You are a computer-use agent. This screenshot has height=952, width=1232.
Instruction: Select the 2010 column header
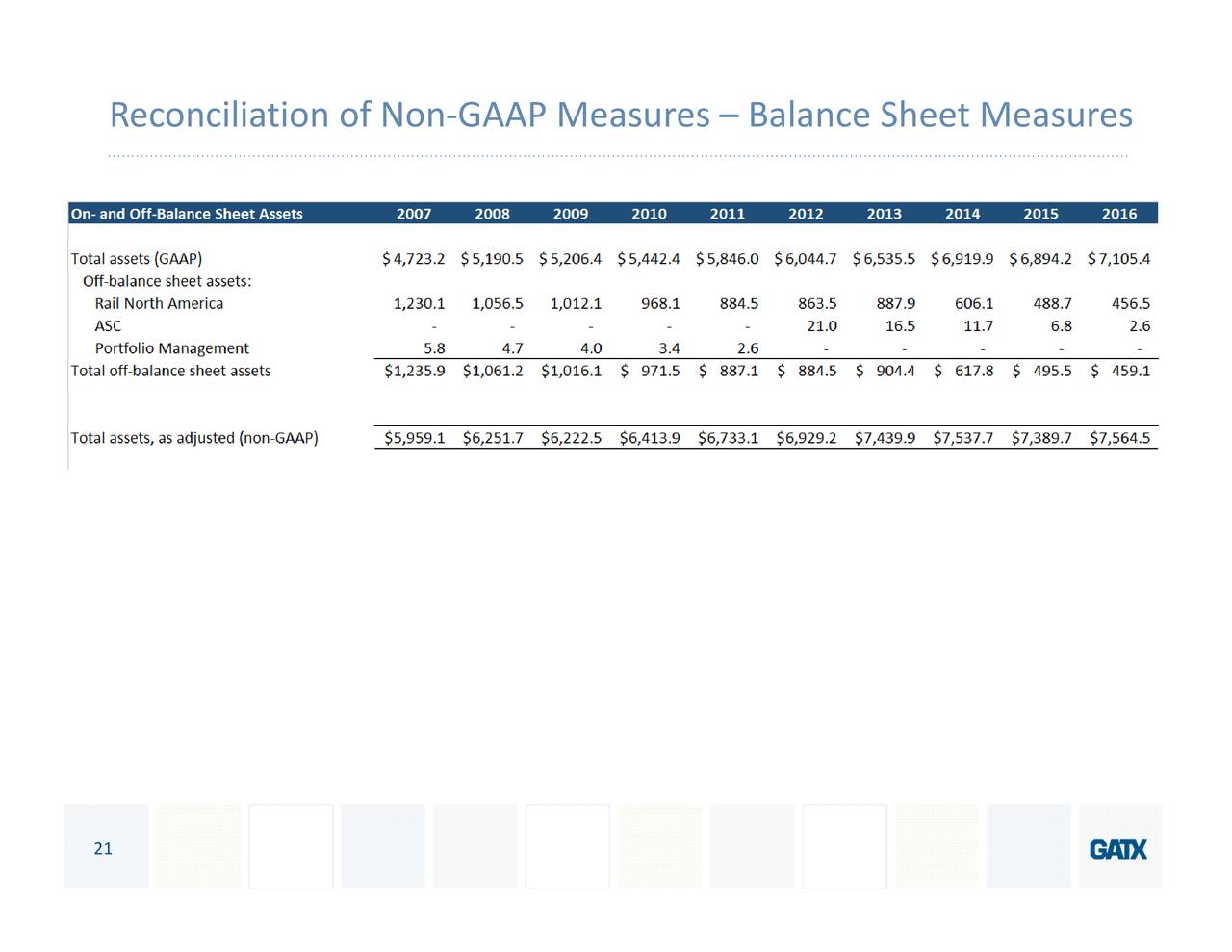[x=649, y=214]
